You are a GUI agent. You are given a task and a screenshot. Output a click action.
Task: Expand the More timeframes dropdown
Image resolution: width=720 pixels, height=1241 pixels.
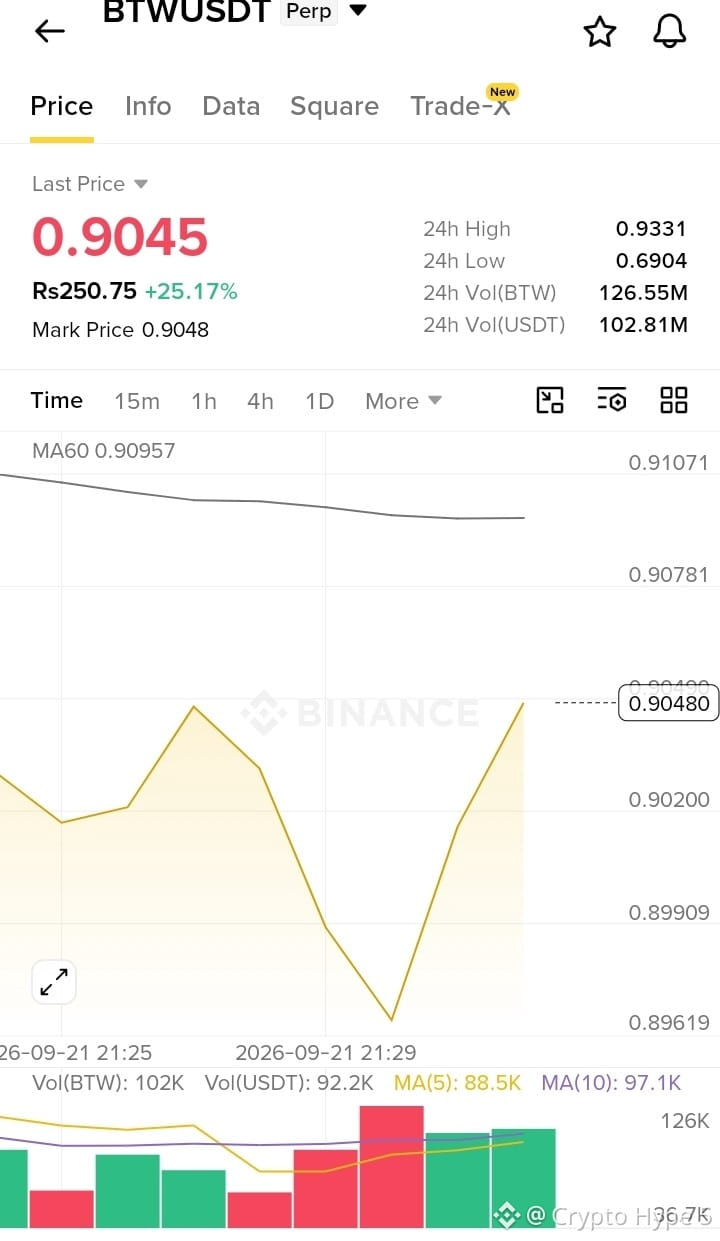(x=403, y=401)
